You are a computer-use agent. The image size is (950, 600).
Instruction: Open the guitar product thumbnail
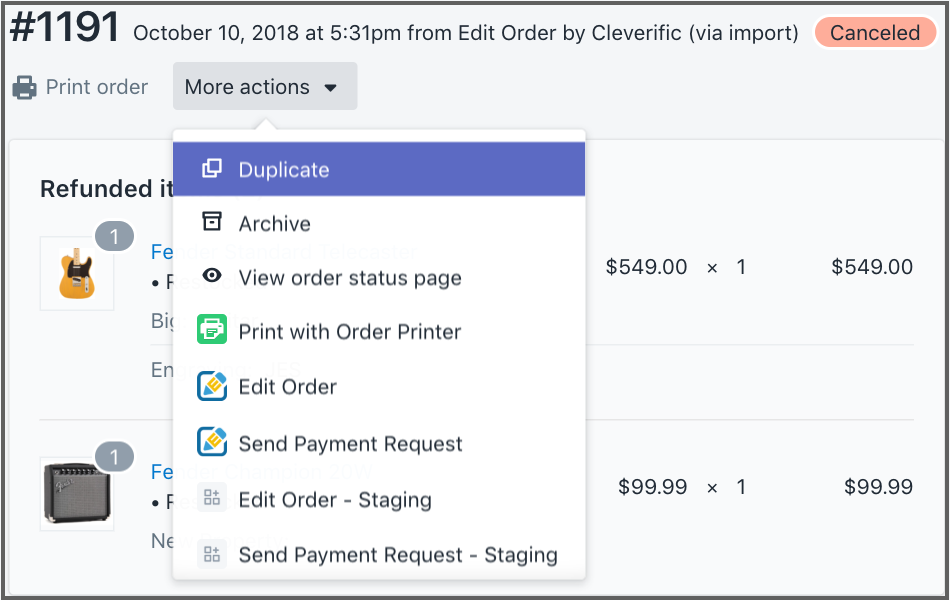click(76, 273)
